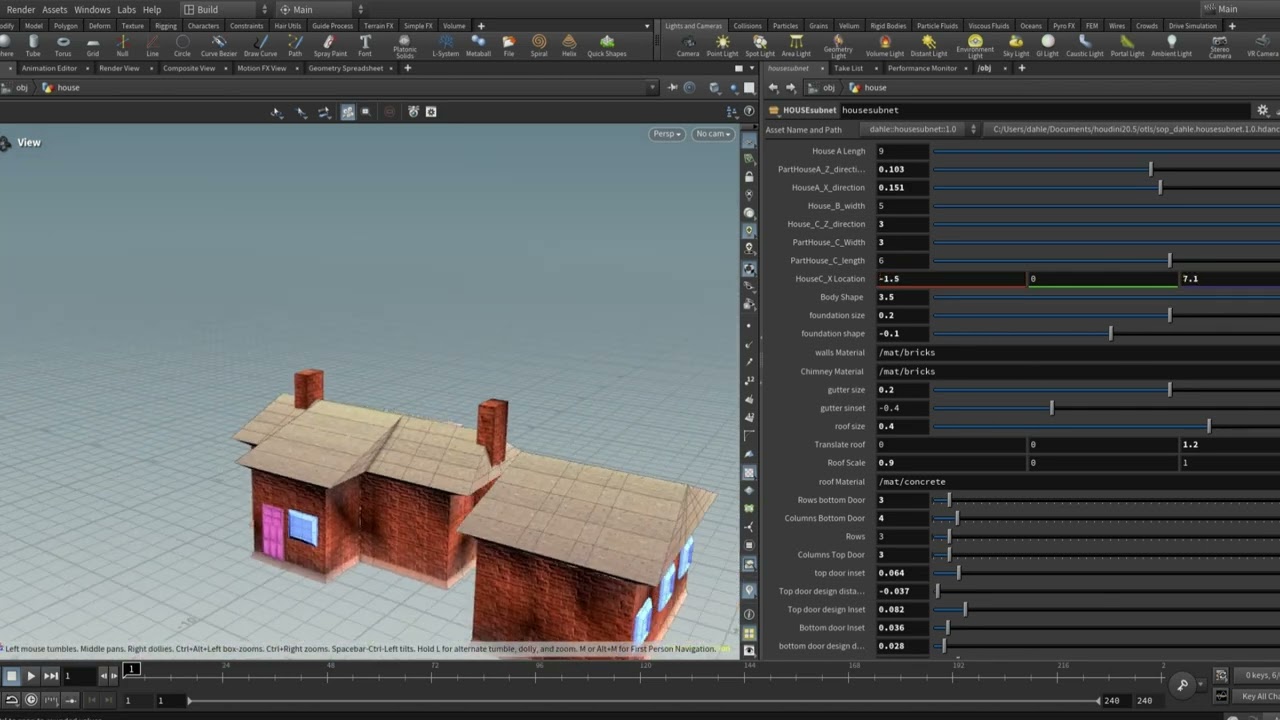Screen dimensions: 1280x720
Task: Open the Help menu
Action: pos(152,9)
